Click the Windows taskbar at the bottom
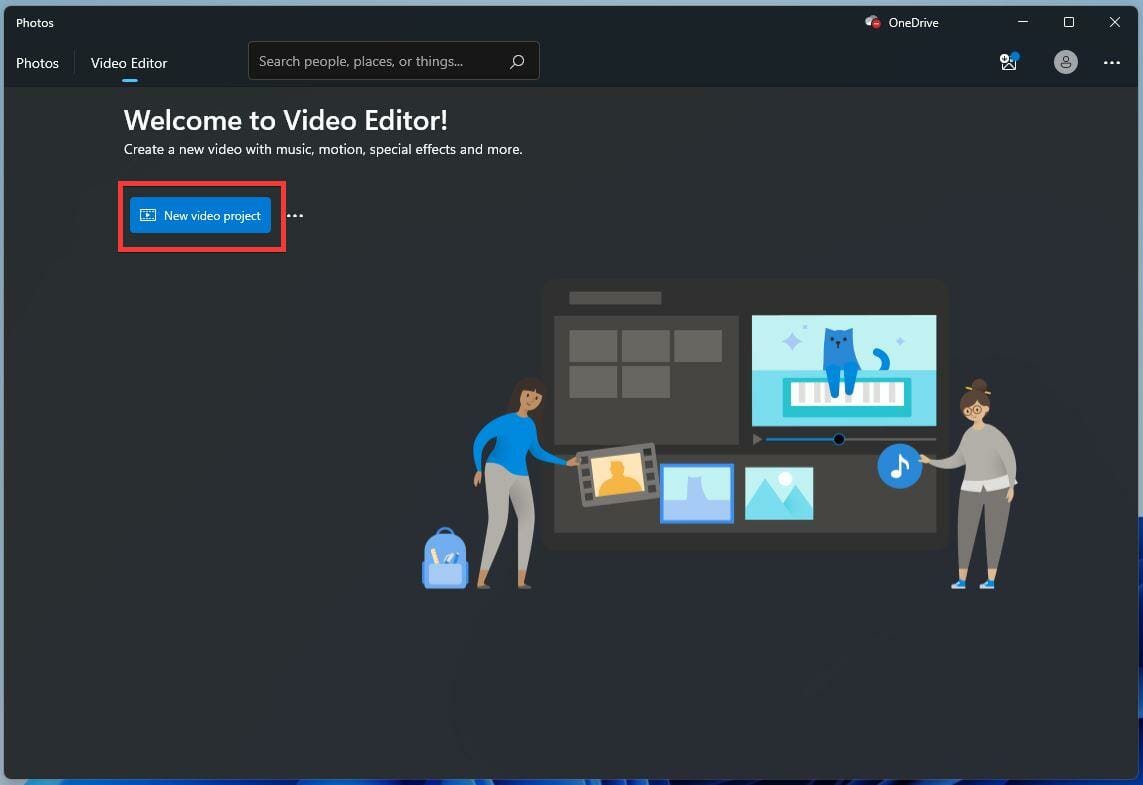Screen dimensions: 1143x785 point(571,778)
